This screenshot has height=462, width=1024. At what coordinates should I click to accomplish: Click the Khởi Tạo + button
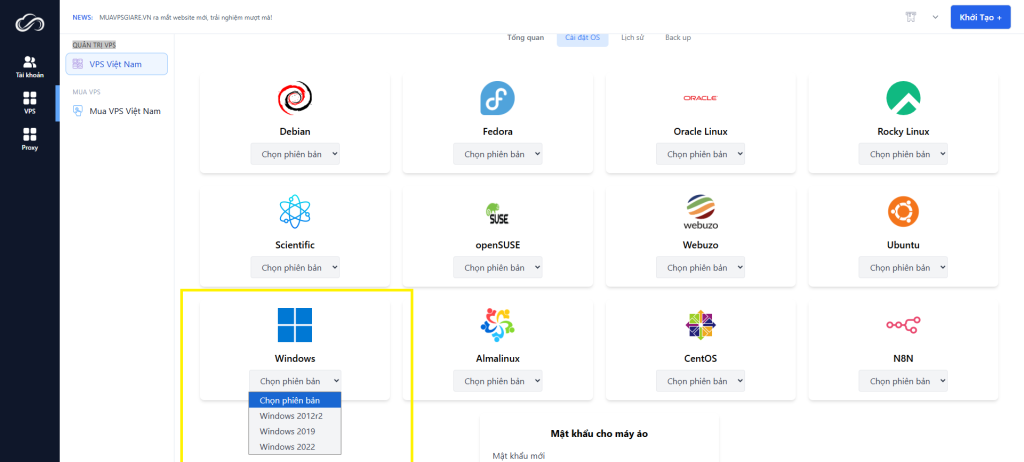coord(979,18)
